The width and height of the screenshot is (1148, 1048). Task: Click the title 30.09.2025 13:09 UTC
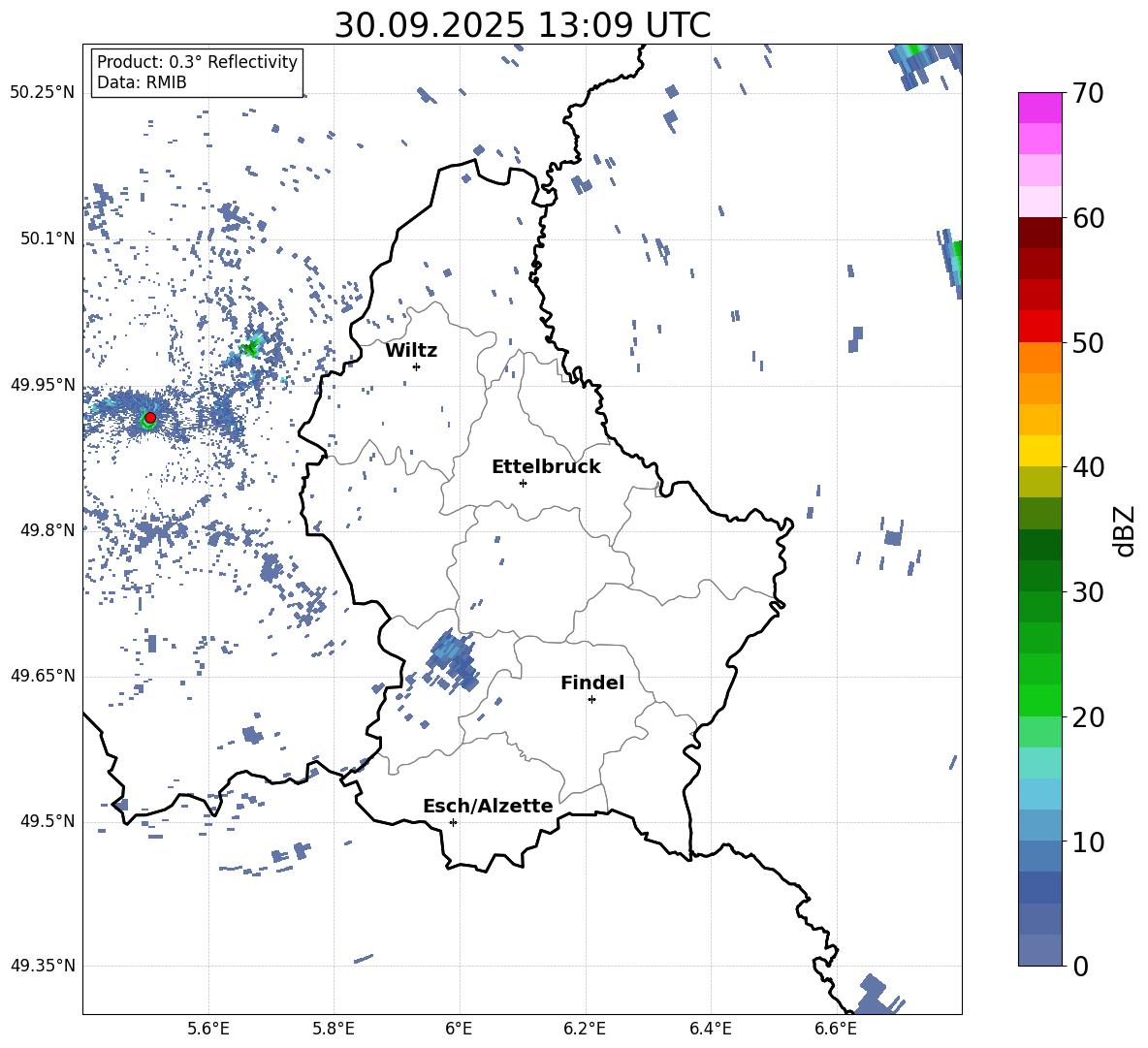pyautogui.click(x=522, y=25)
